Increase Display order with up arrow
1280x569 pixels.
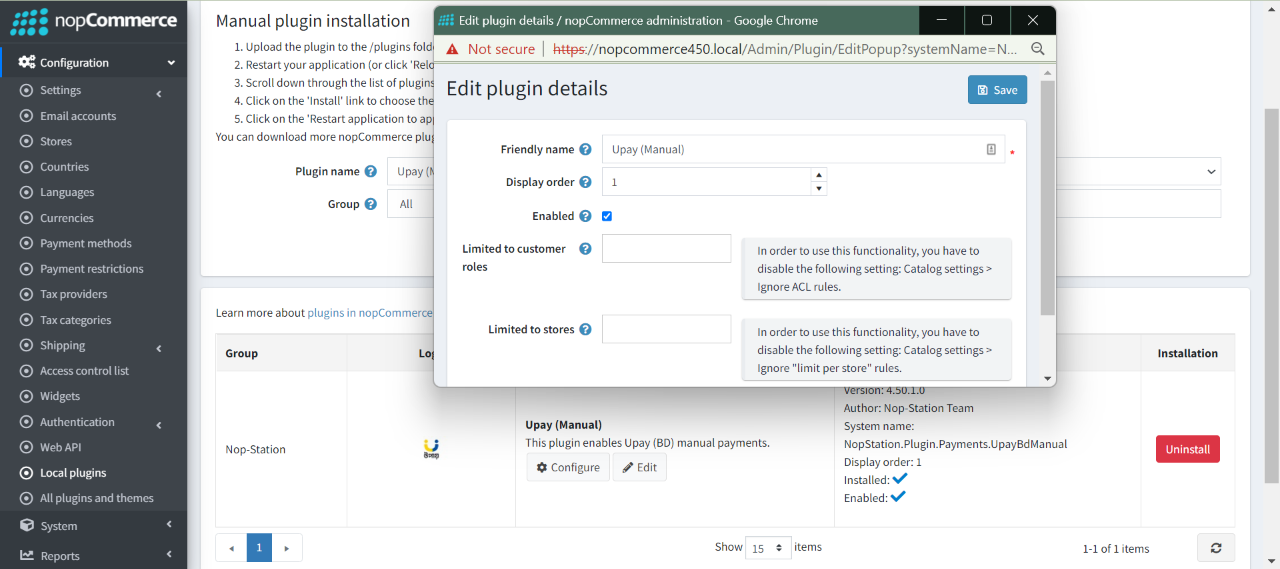coord(819,175)
